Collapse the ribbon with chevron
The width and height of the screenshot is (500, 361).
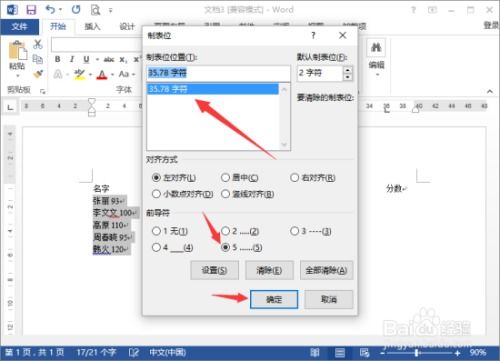point(490,91)
